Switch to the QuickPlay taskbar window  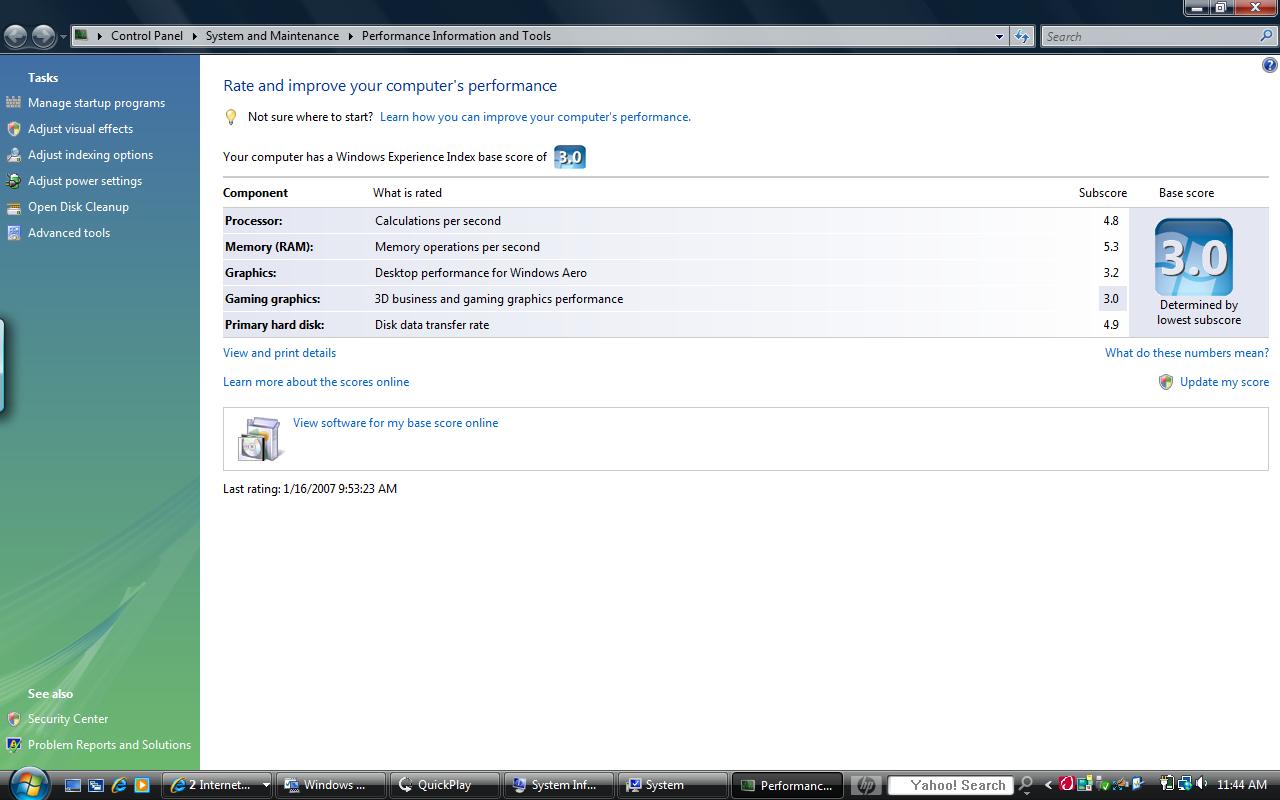click(x=445, y=785)
